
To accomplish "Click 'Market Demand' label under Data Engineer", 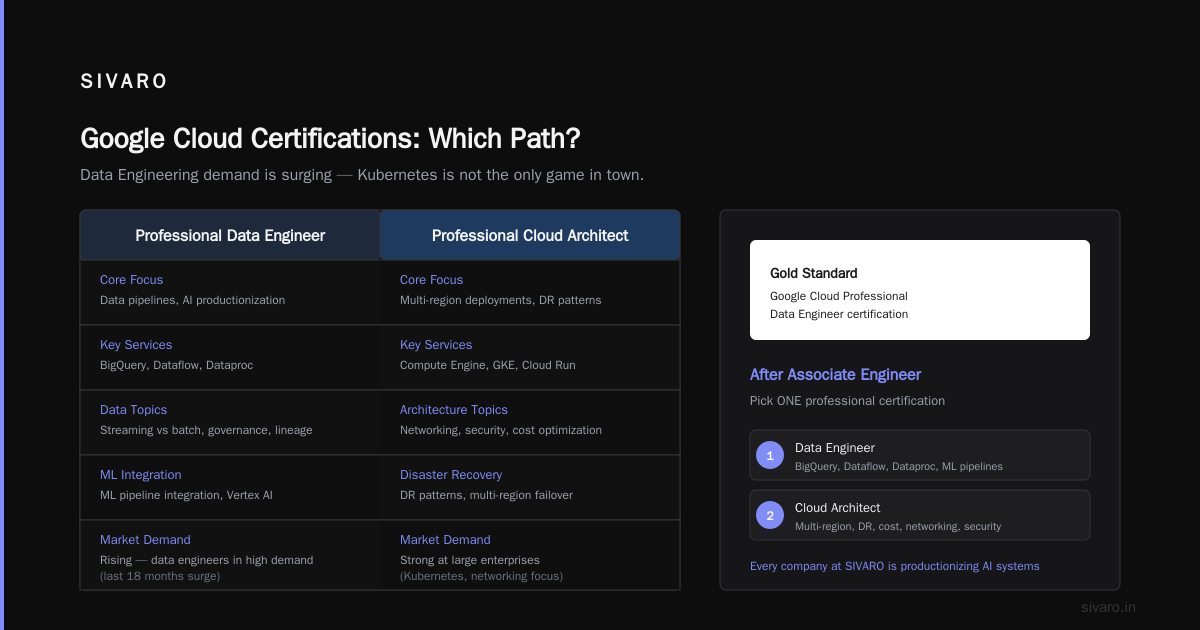I will click(x=145, y=540).
